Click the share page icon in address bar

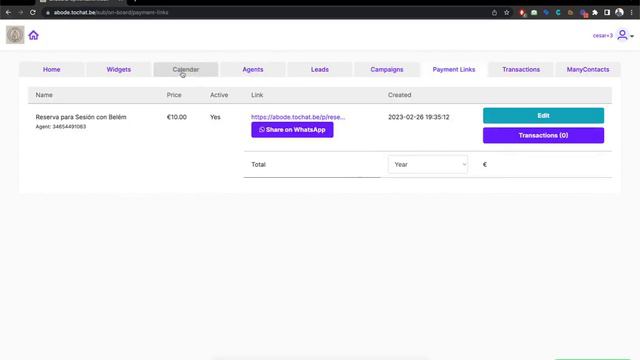[x=494, y=13]
